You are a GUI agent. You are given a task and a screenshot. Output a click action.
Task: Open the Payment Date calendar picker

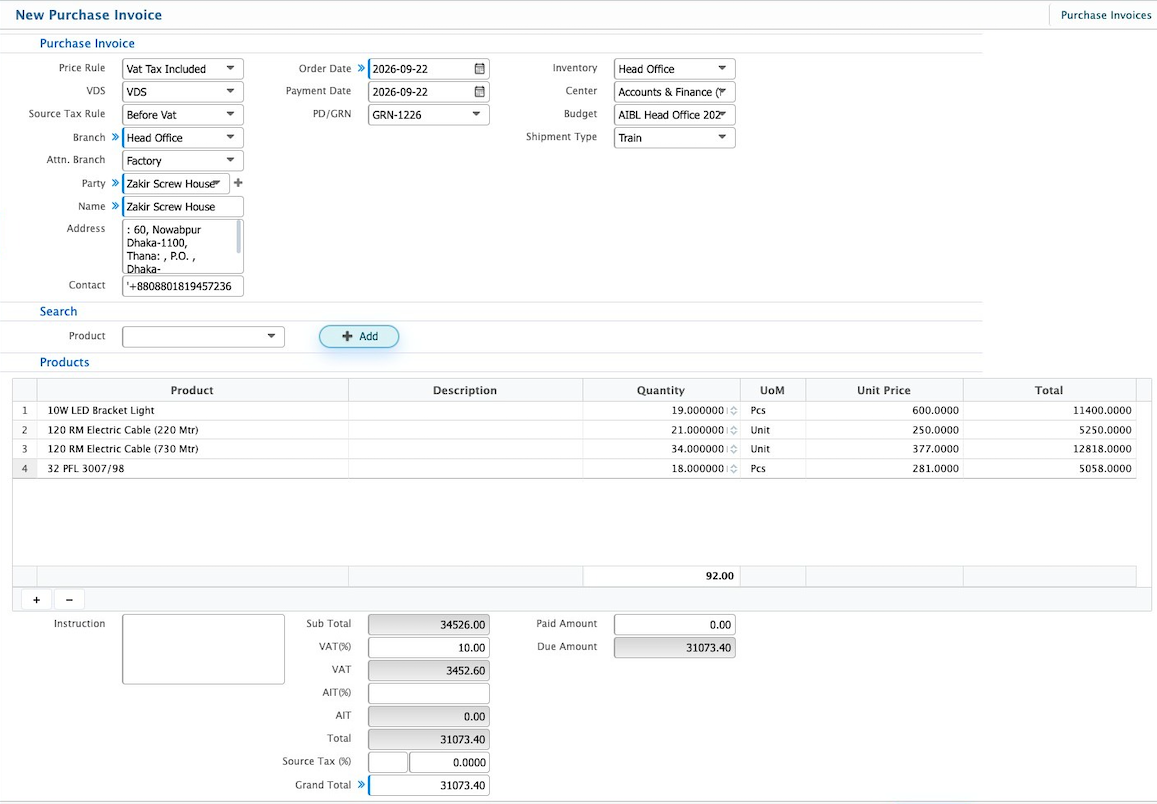pyautogui.click(x=480, y=91)
